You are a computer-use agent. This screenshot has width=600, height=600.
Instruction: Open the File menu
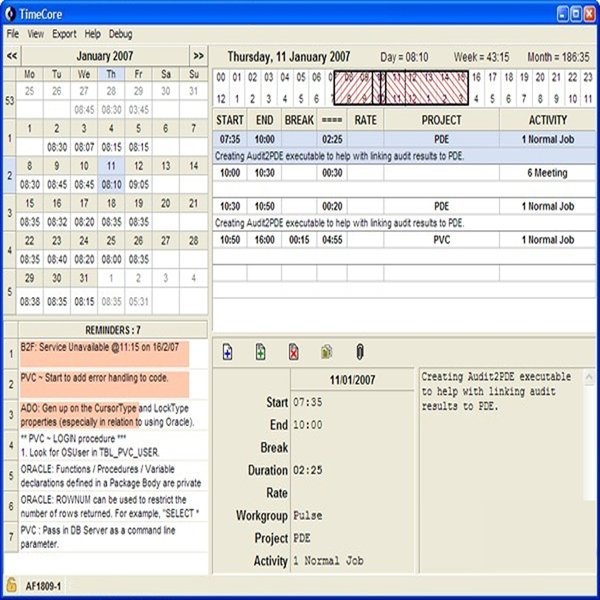point(13,34)
